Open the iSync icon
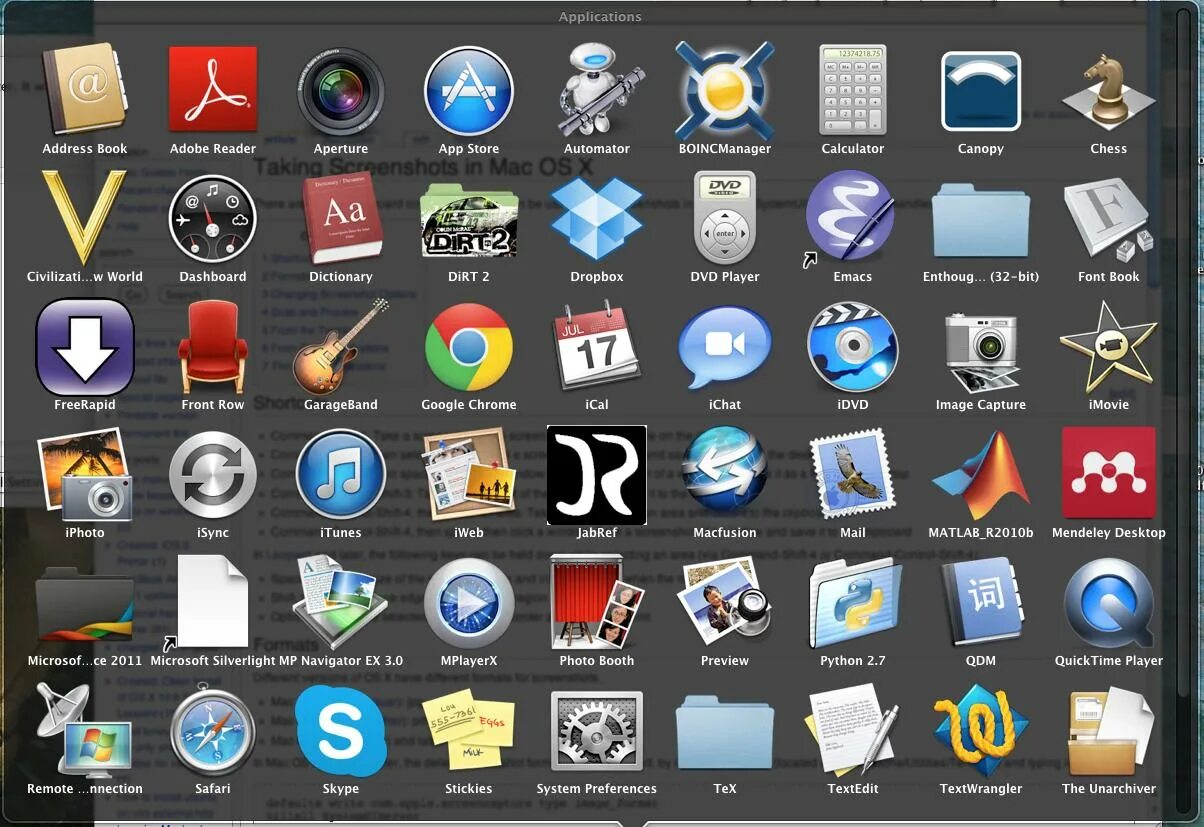 pos(213,475)
